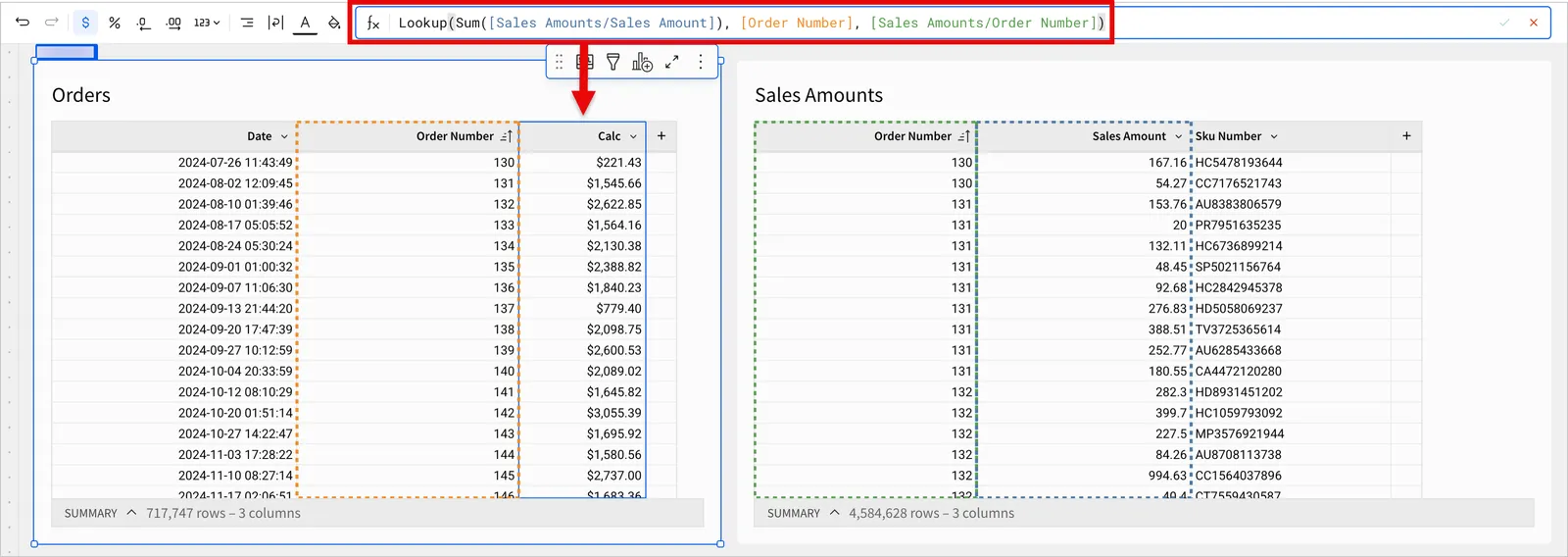Click the redo arrow icon

[52, 22]
